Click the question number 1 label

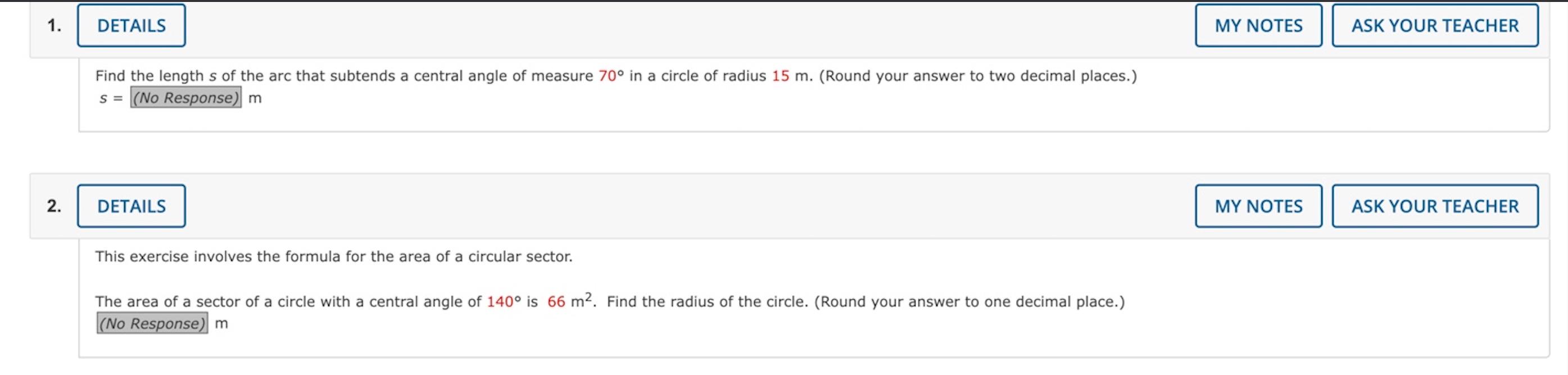(53, 25)
